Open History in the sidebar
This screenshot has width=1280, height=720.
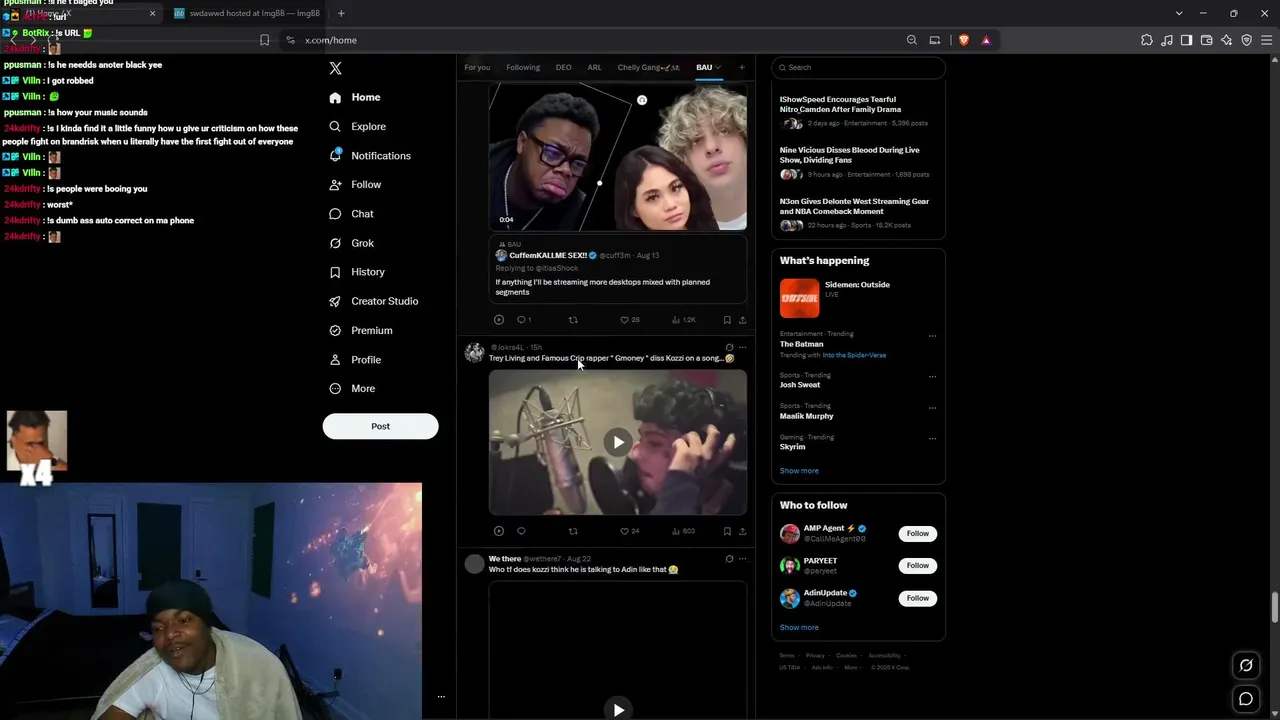(357, 272)
